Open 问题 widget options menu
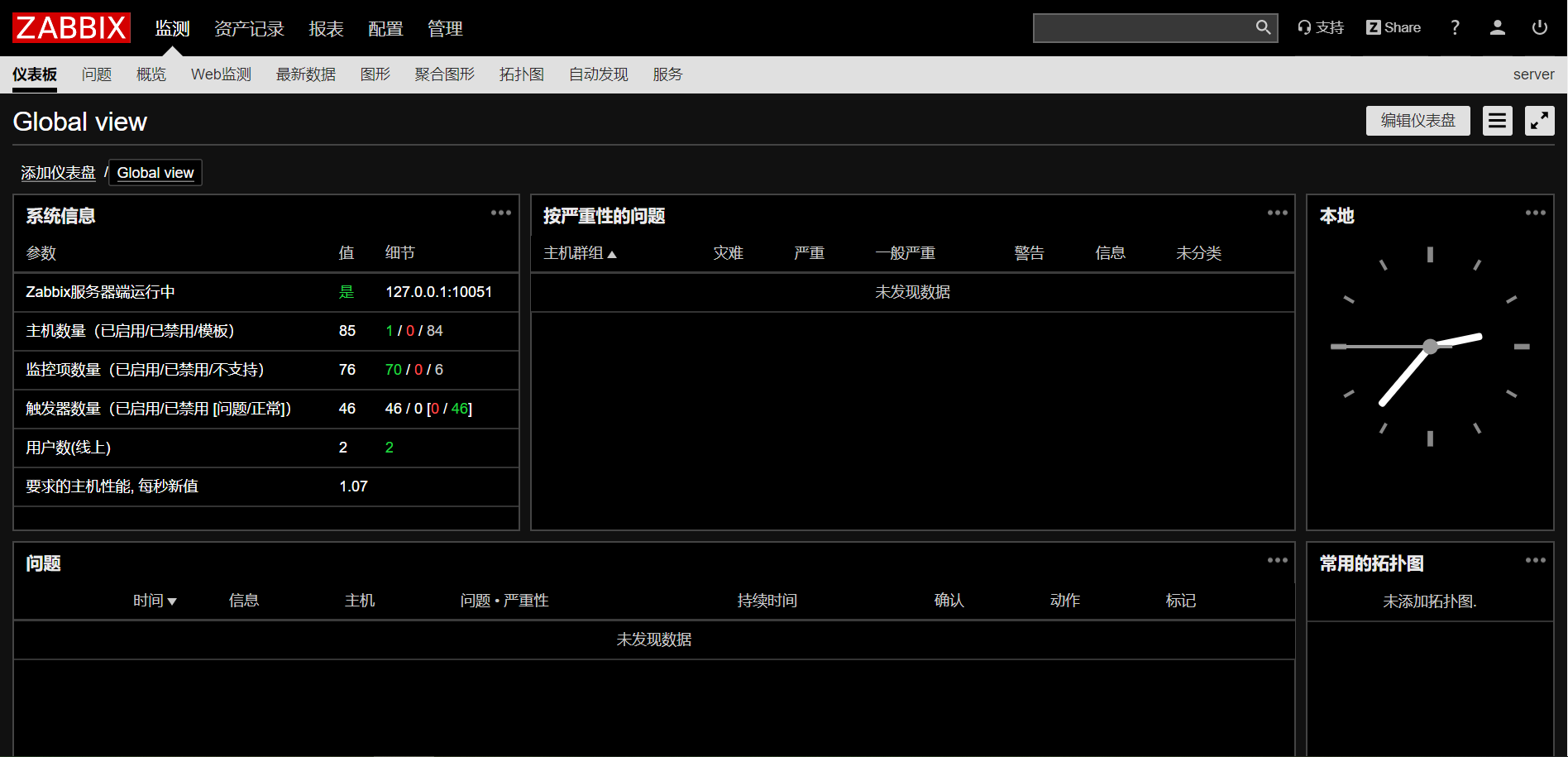 [1277, 560]
